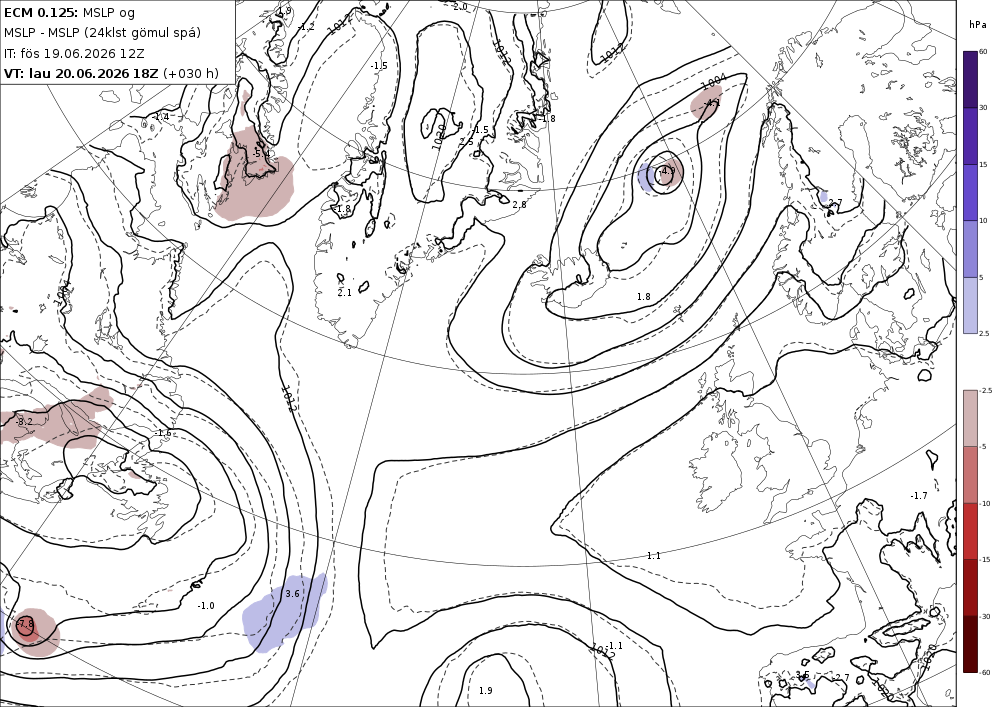
Task: Click the '3.6' value in blue patch
Action: point(292,594)
